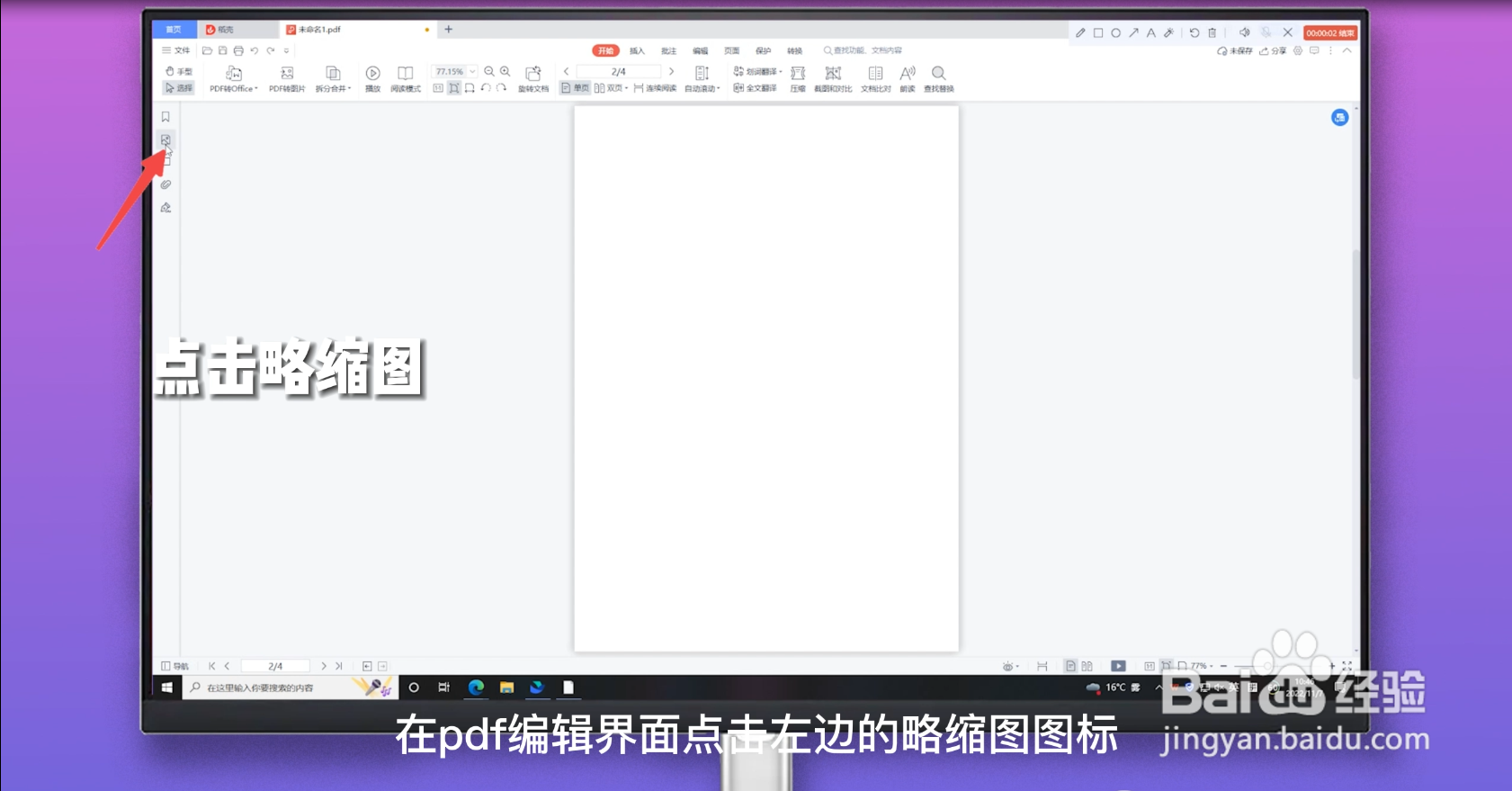This screenshot has height=791, width=1512.
Task: Collapse the ribbon with up chevron
Action: [1346, 50]
